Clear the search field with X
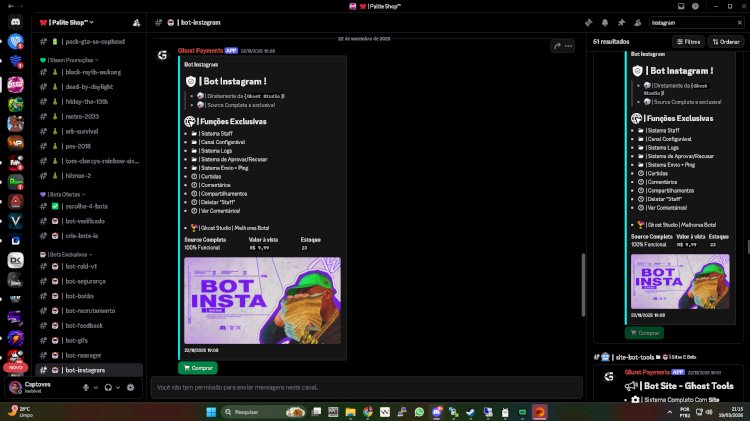750x421 pixels. 739,22
